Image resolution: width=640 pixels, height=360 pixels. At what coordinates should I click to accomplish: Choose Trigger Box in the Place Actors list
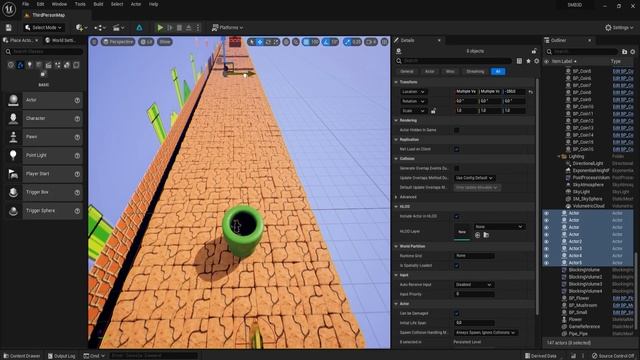click(44, 192)
